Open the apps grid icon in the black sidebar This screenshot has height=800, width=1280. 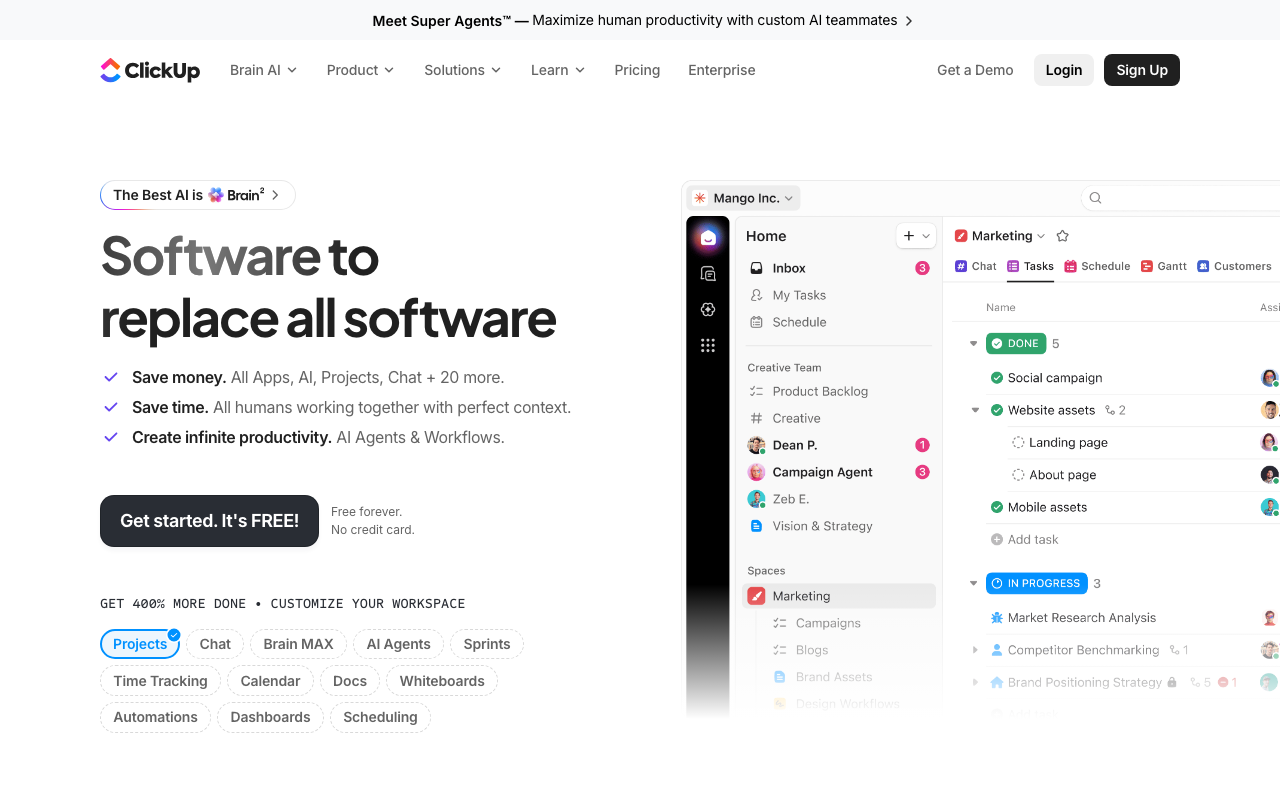click(708, 346)
